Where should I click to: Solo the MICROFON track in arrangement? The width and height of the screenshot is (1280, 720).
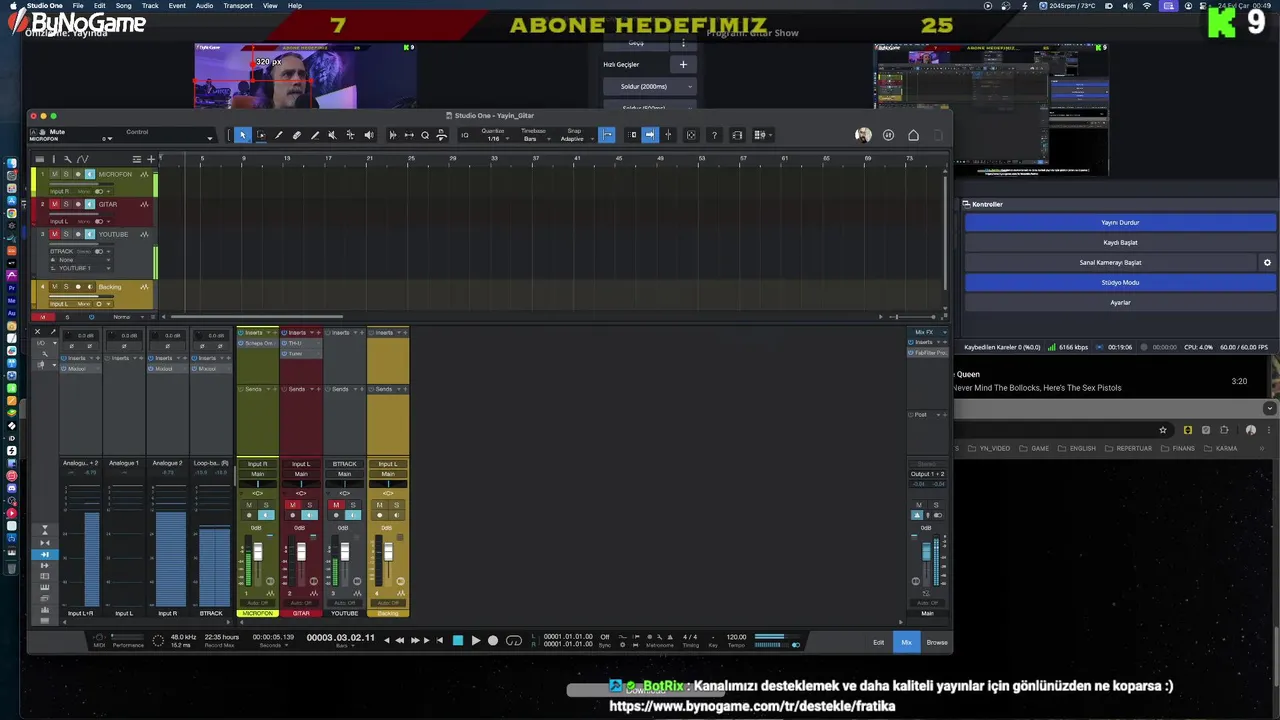tap(66, 174)
